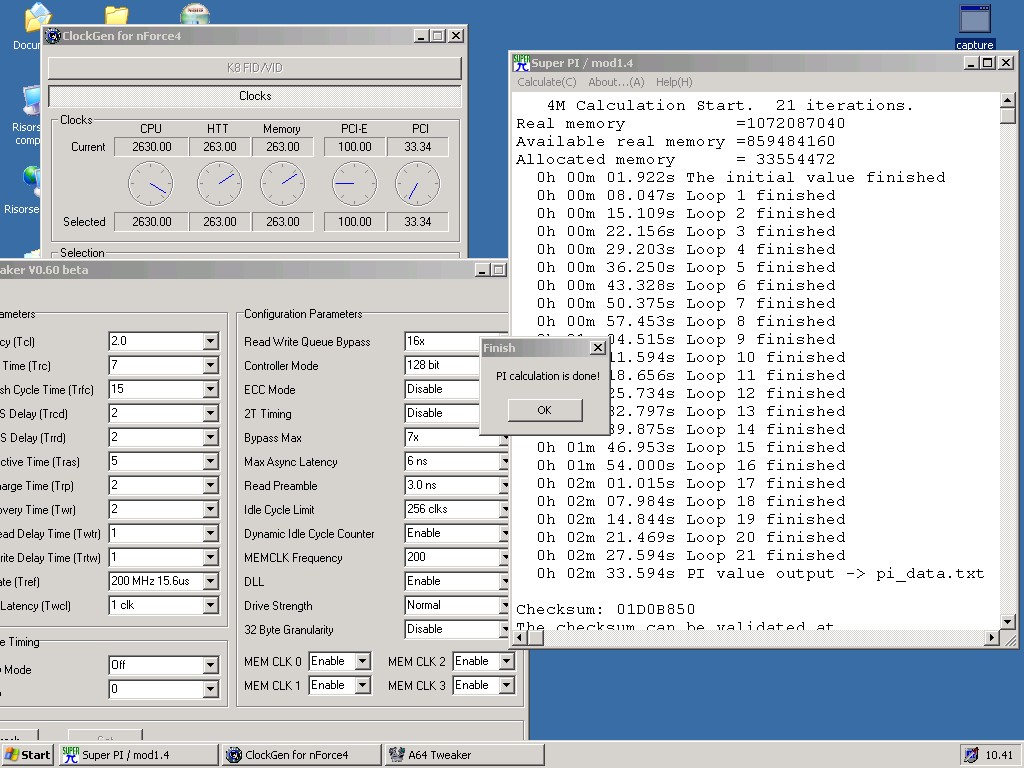The width and height of the screenshot is (1024, 768).
Task: Select the Risorse del computer desktop icon
Action: tap(29, 116)
